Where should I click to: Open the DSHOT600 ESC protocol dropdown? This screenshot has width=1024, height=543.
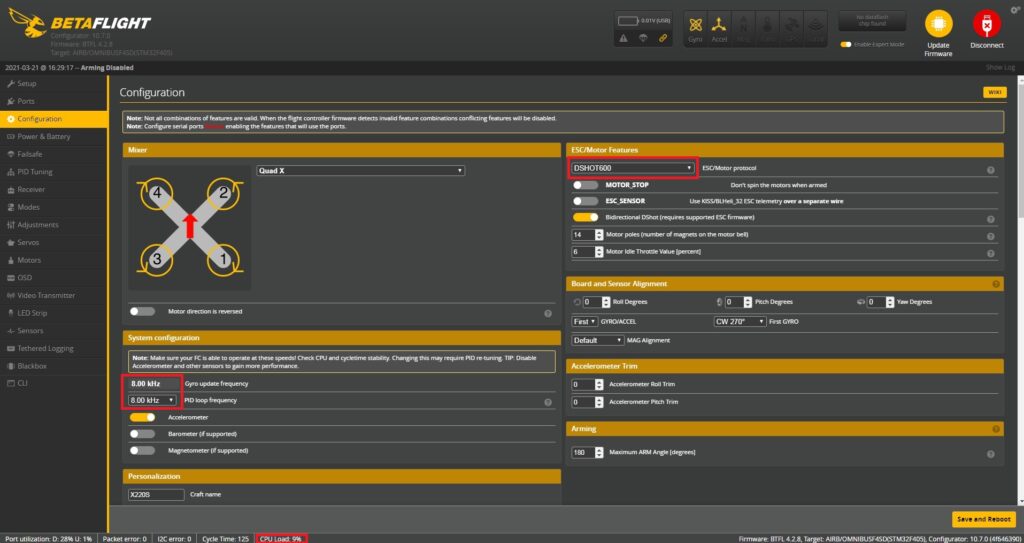(633, 168)
